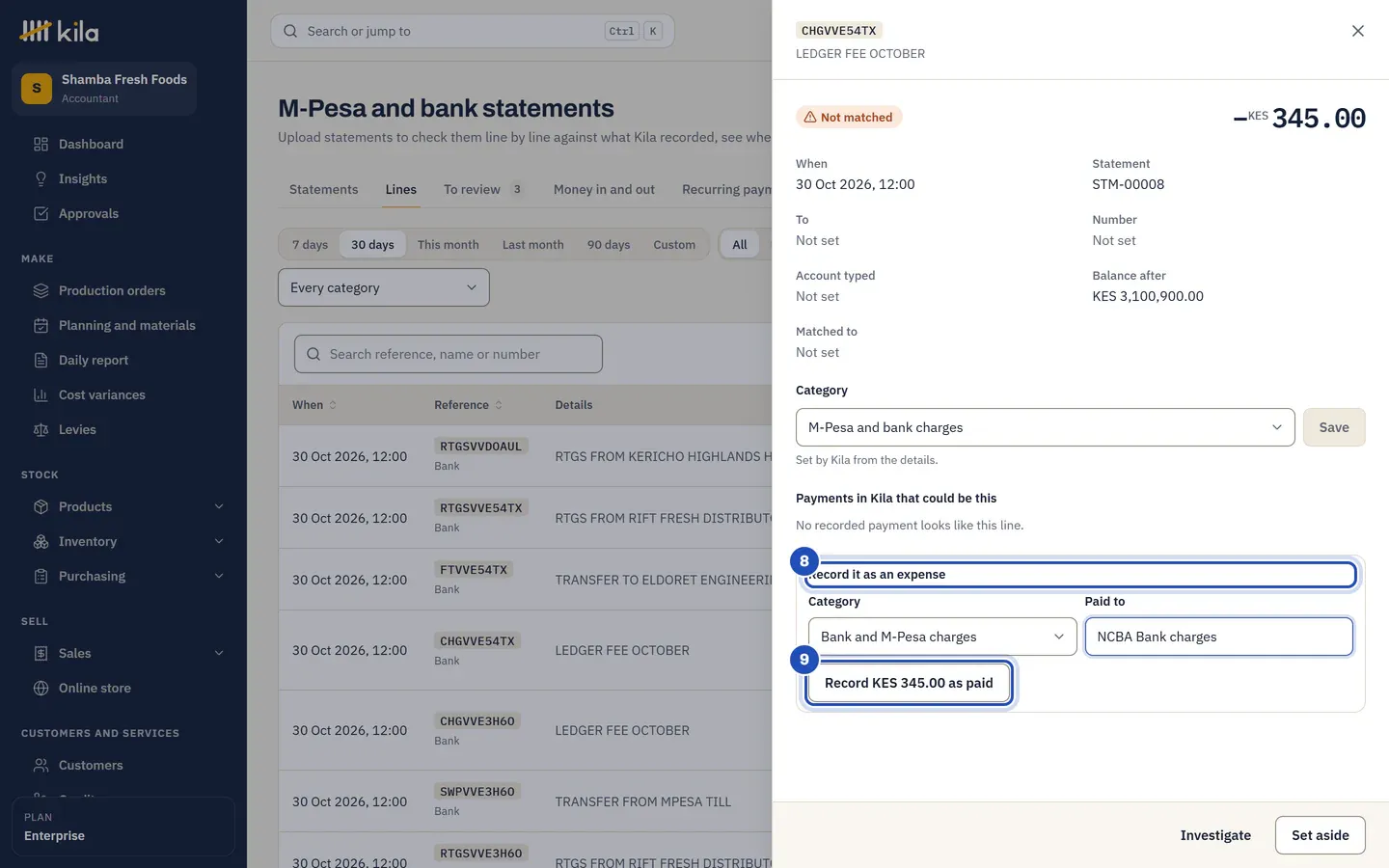Open the Bank and M-Pesa charges expense dropdown
Image resolution: width=1389 pixels, height=868 pixels.
click(x=942, y=637)
